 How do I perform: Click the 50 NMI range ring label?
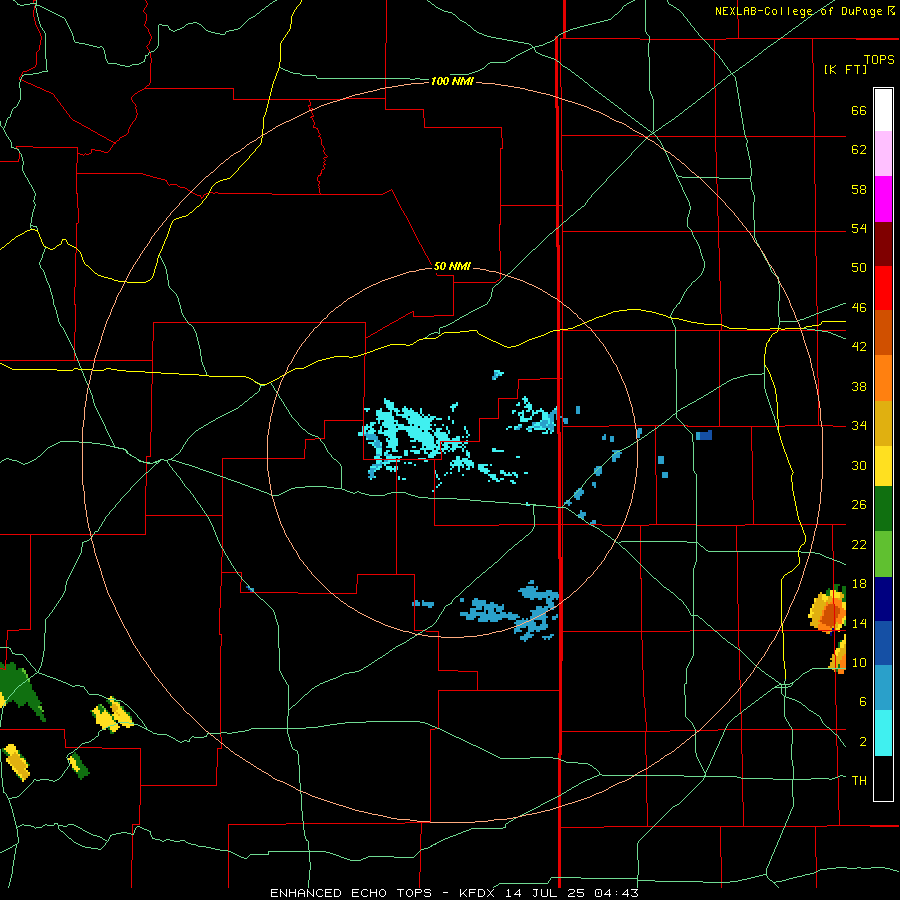tap(452, 266)
